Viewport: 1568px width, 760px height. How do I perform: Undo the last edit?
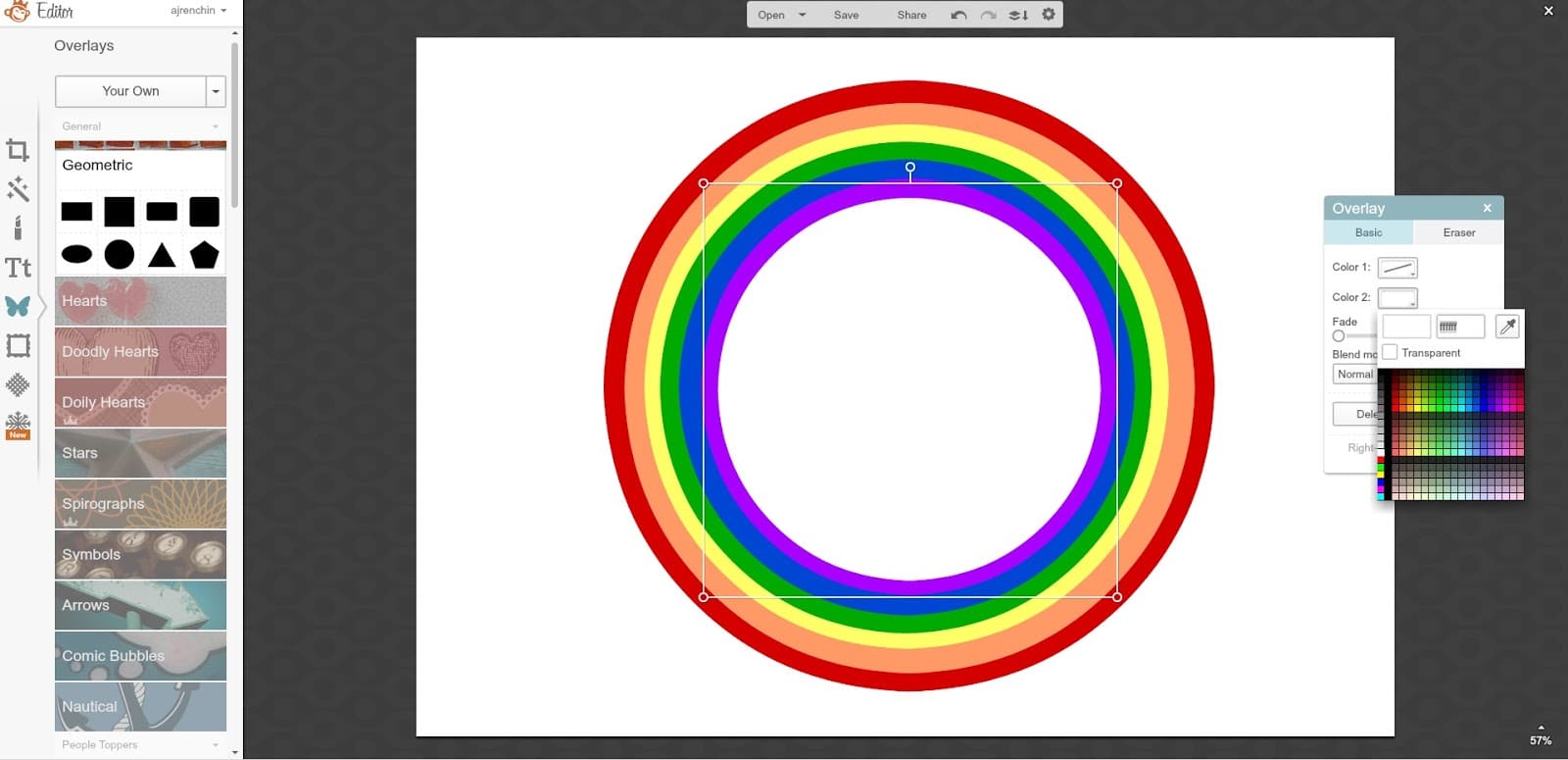958,15
